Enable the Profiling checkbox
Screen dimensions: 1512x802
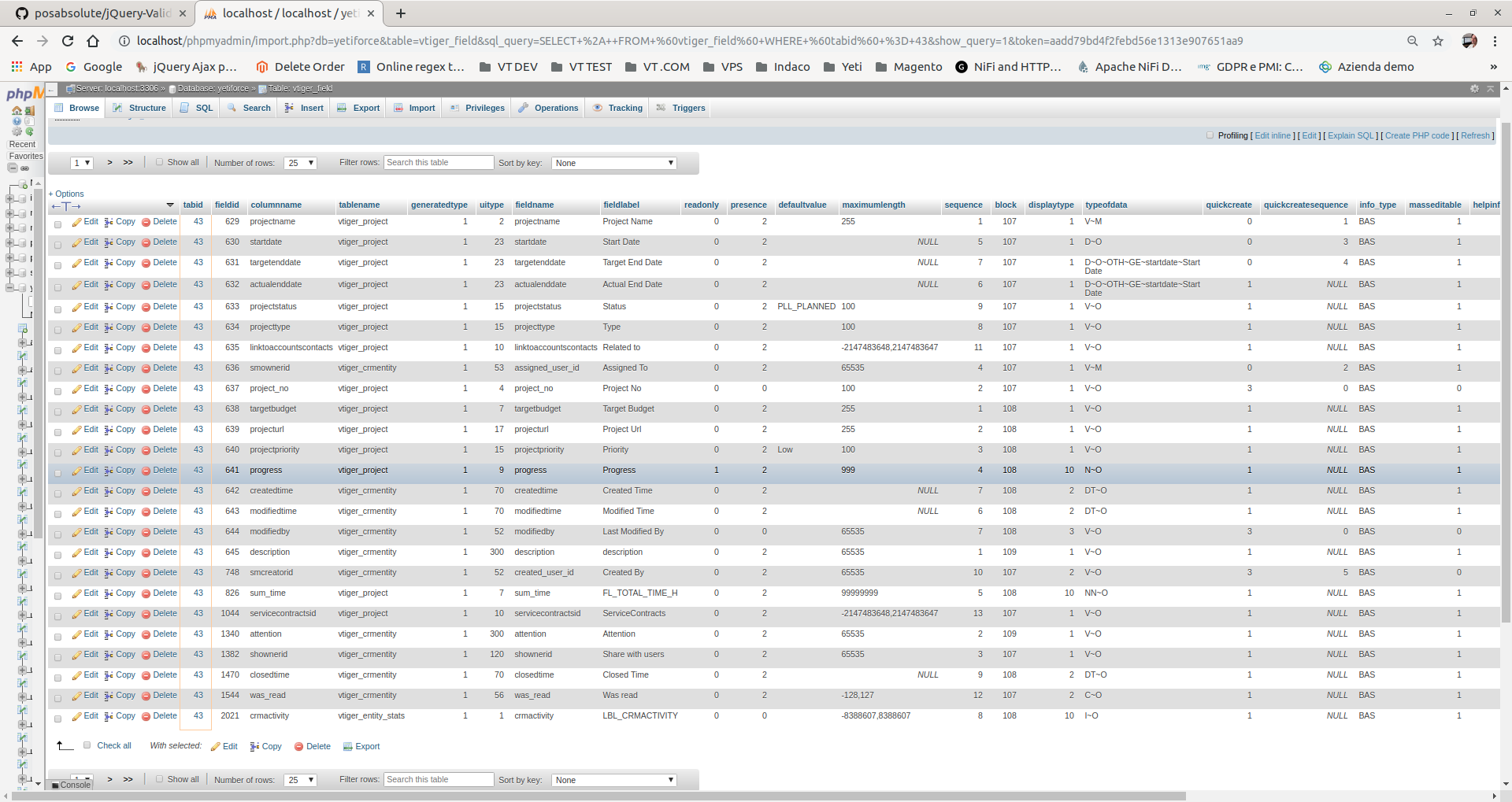point(1210,135)
